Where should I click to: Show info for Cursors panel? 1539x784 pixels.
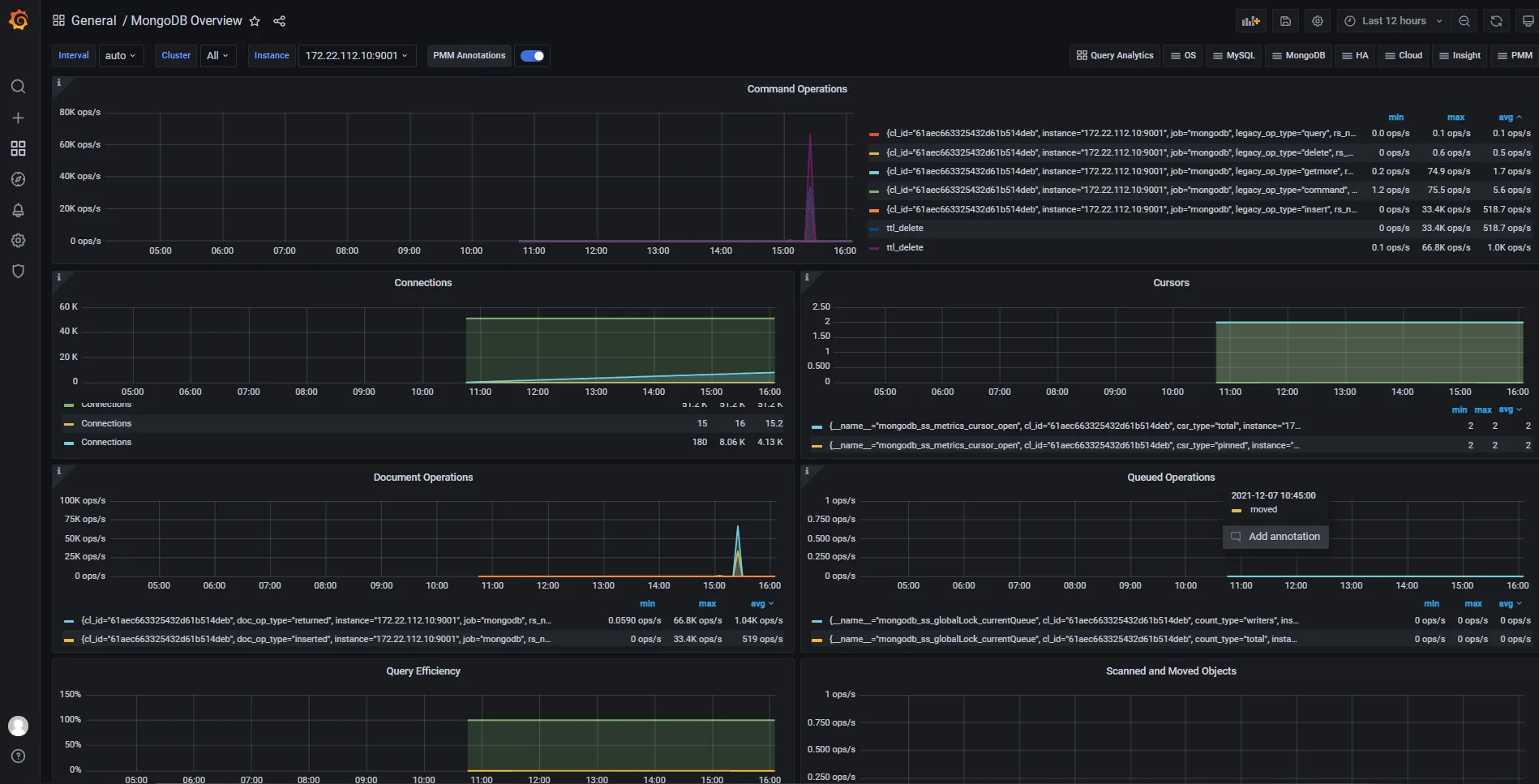[x=807, y=277]
